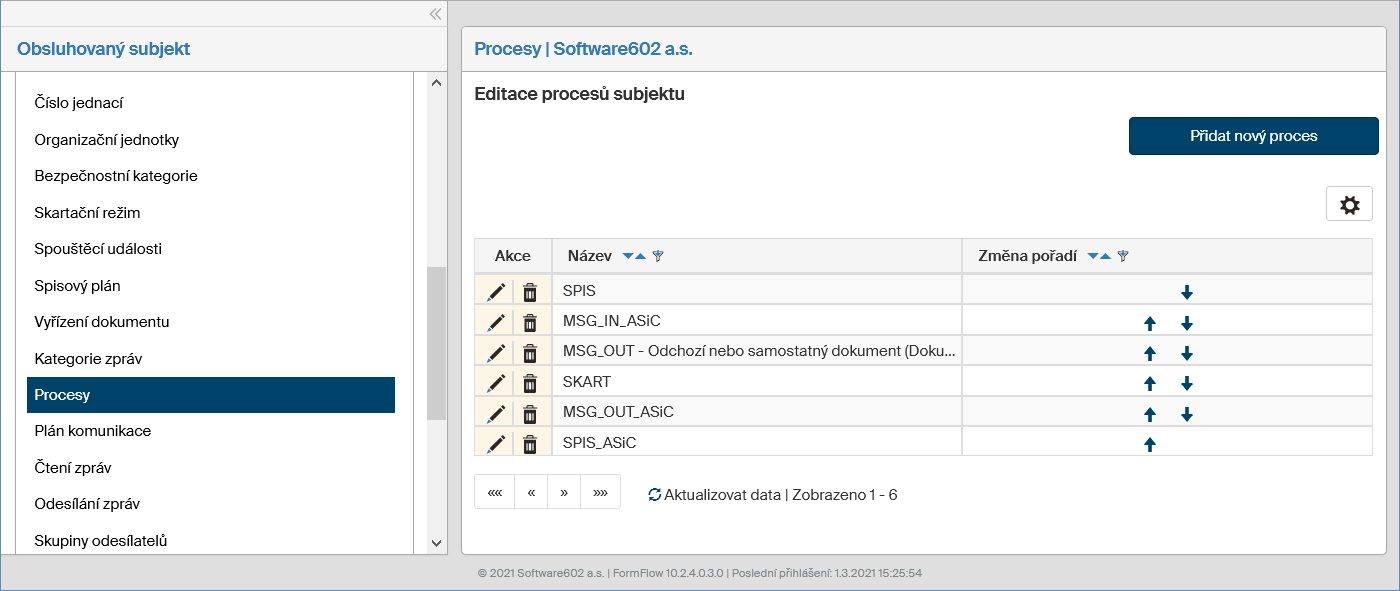1400x591 pixels.
Task: Select Spisový plán in sidebar
Action: tap(77, 286)
